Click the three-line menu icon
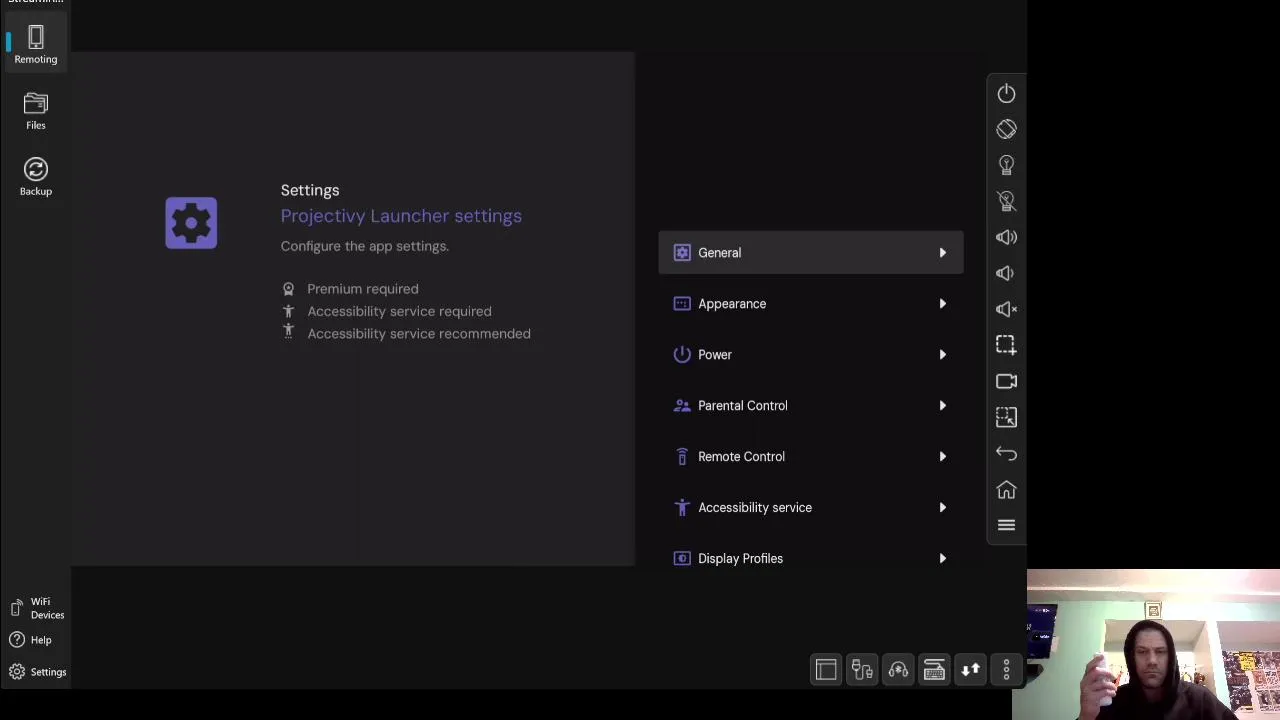 1006,525
